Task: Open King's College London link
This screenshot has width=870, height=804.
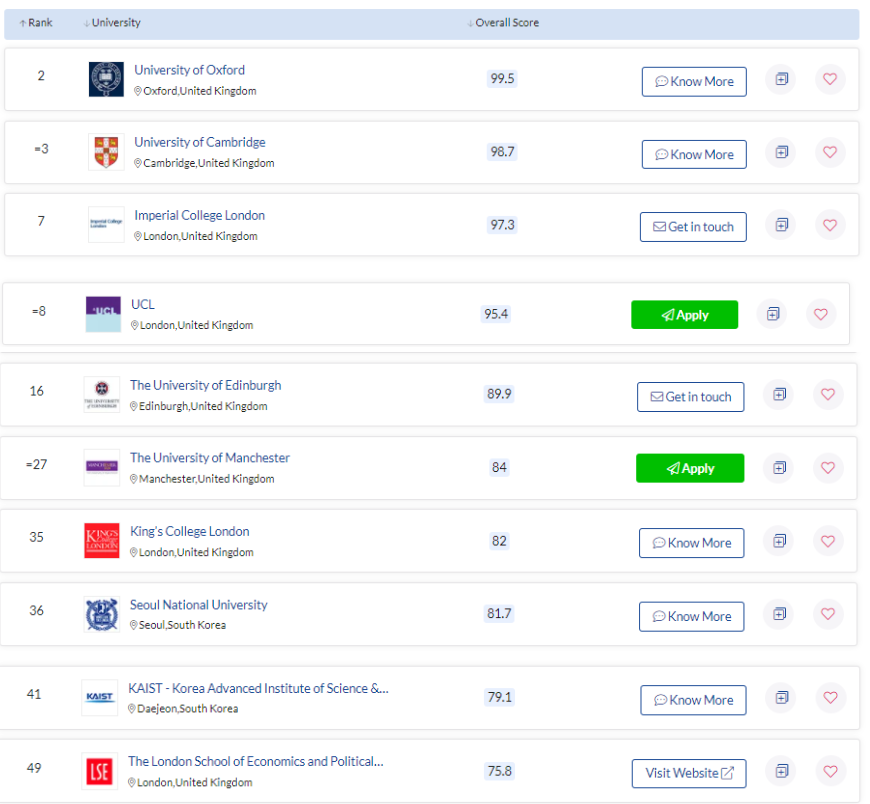Action: 190,531
